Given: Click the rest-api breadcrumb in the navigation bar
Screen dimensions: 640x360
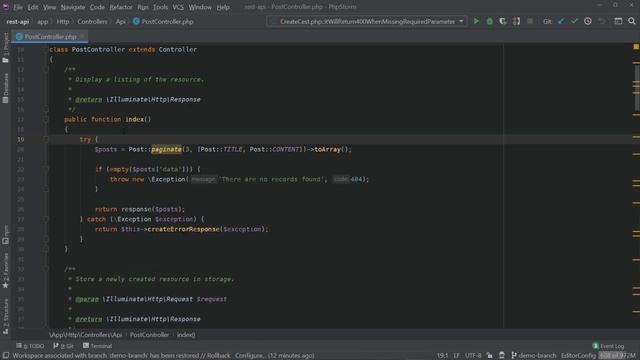Looking at the screenshot, I should tap(18, 22).
